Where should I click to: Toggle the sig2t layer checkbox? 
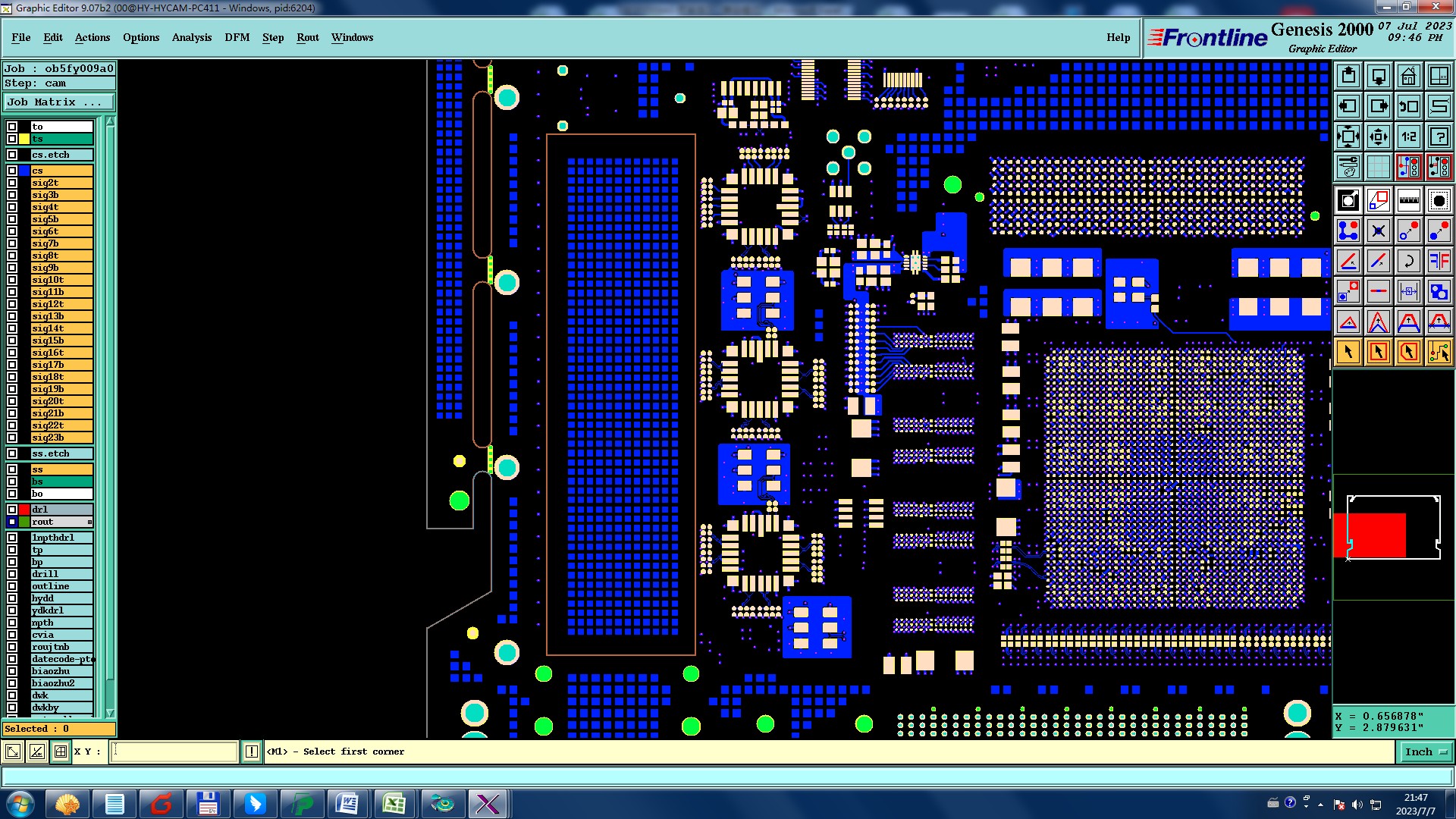click(12, 183)
